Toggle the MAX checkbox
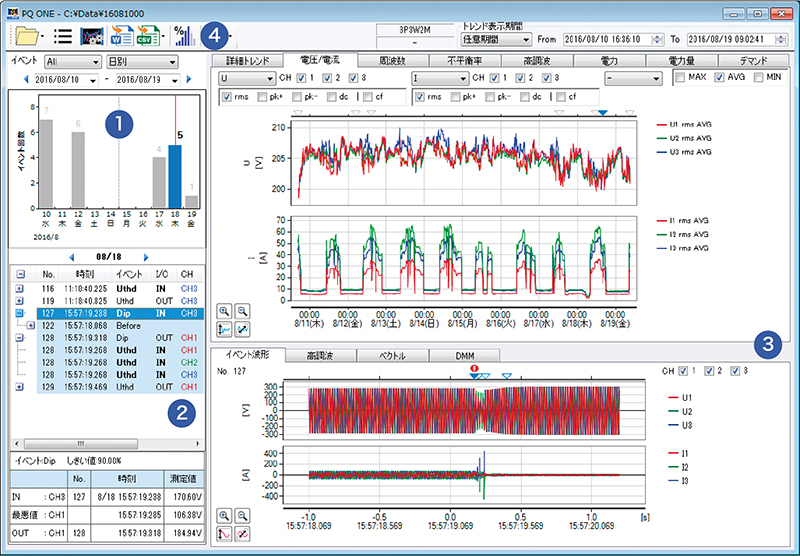The height and width of the screenshot is (556, 800). click(x=679, y=77)
